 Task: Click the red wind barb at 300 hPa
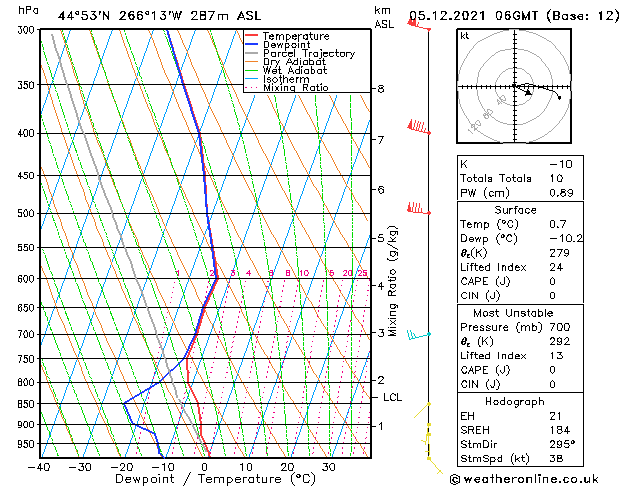(x=419, y=24)
